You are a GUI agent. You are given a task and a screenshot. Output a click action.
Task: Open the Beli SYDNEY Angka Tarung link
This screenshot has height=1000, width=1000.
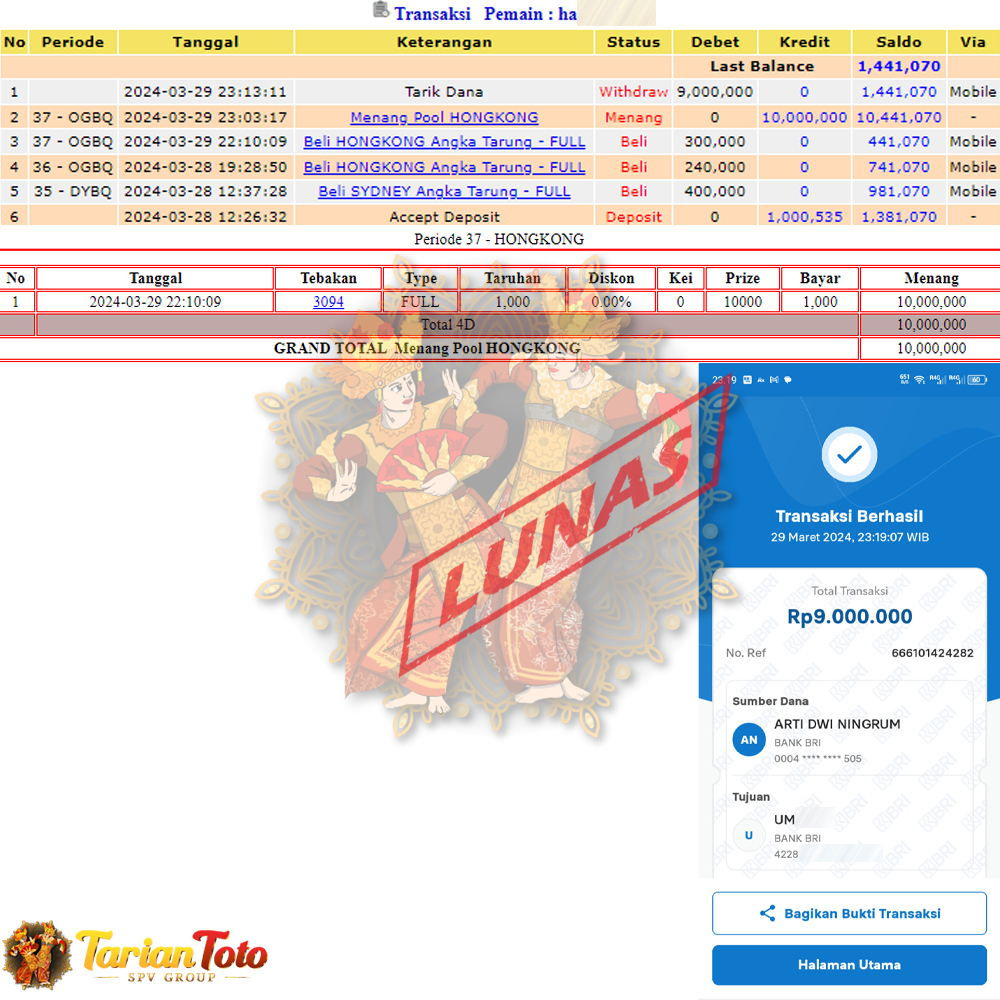(444, 191)
